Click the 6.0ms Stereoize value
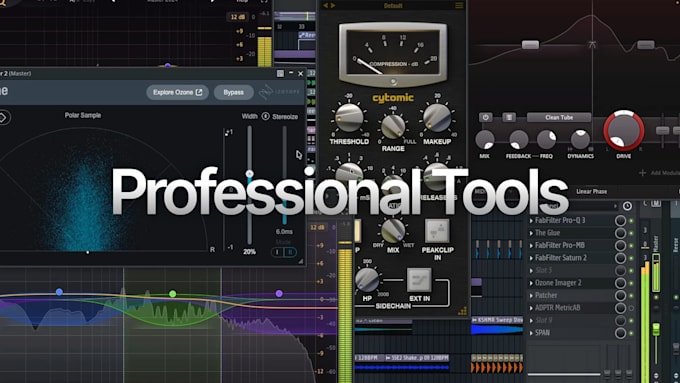680x383 pixels. click(284, 232)
